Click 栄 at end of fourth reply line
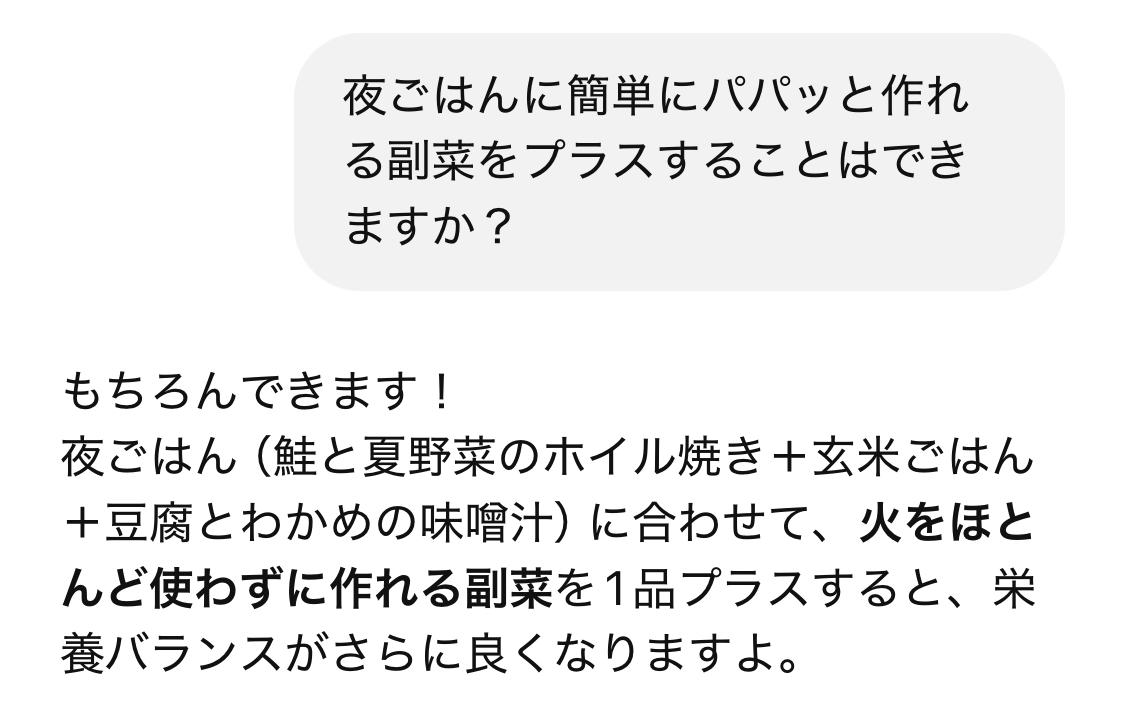 tap(1015, 589)
